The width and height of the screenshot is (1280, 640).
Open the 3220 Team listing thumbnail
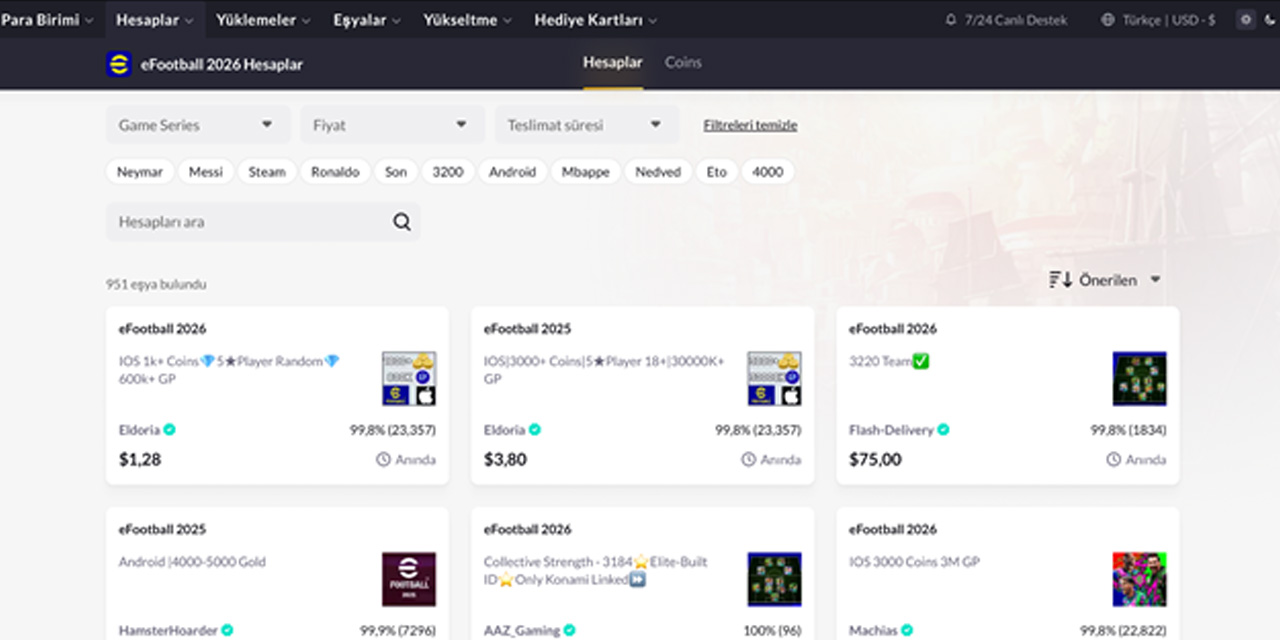tap(1139, 378)
